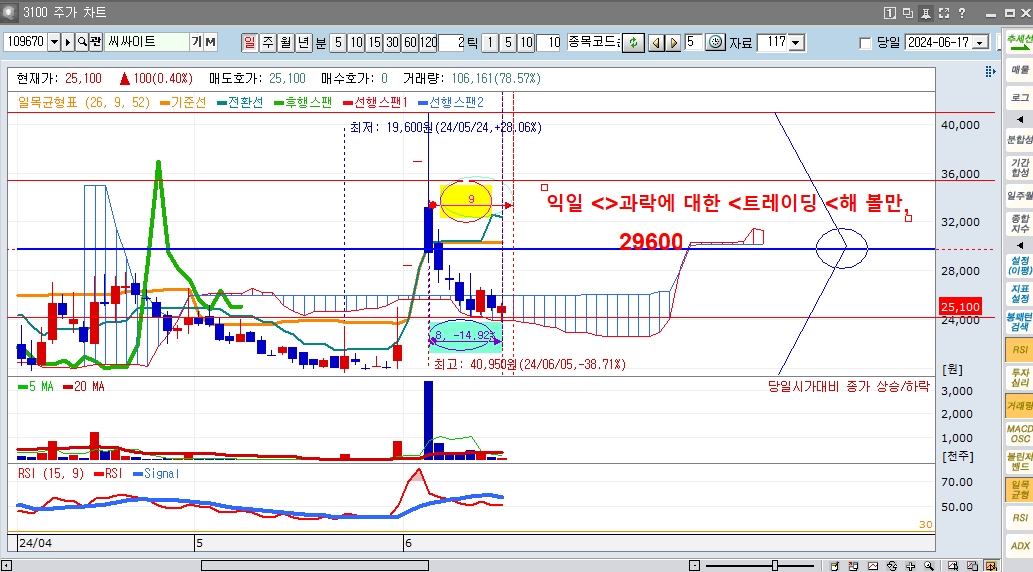The width and height of the screenshot is (1033, 572).
Task: Click the 관 watchlist button
Action: 96,42
